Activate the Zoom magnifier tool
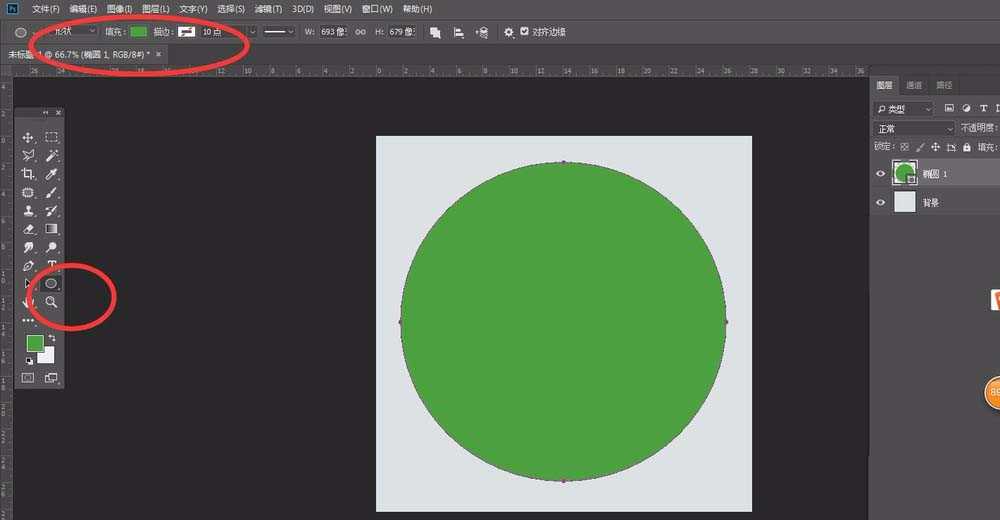Image resolution: width=1000 pixels, height=520 pixels. click(51, 301)
